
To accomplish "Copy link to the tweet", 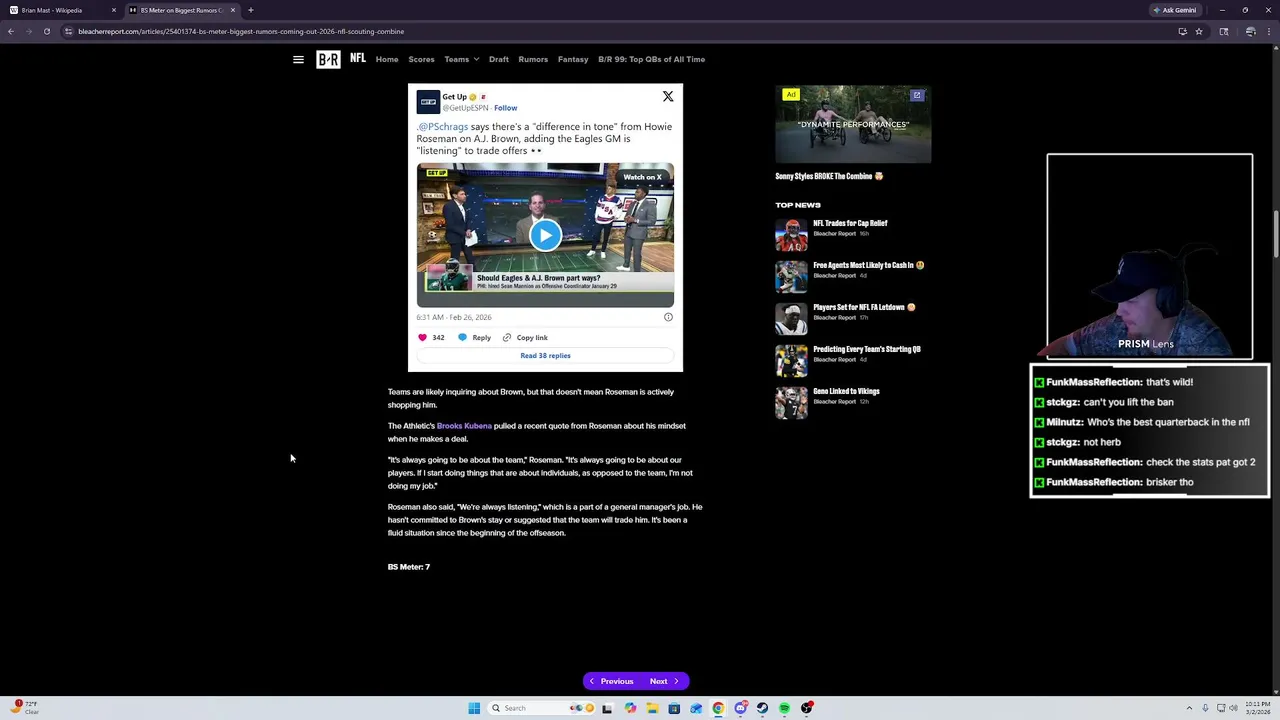I will pos(525,338).
